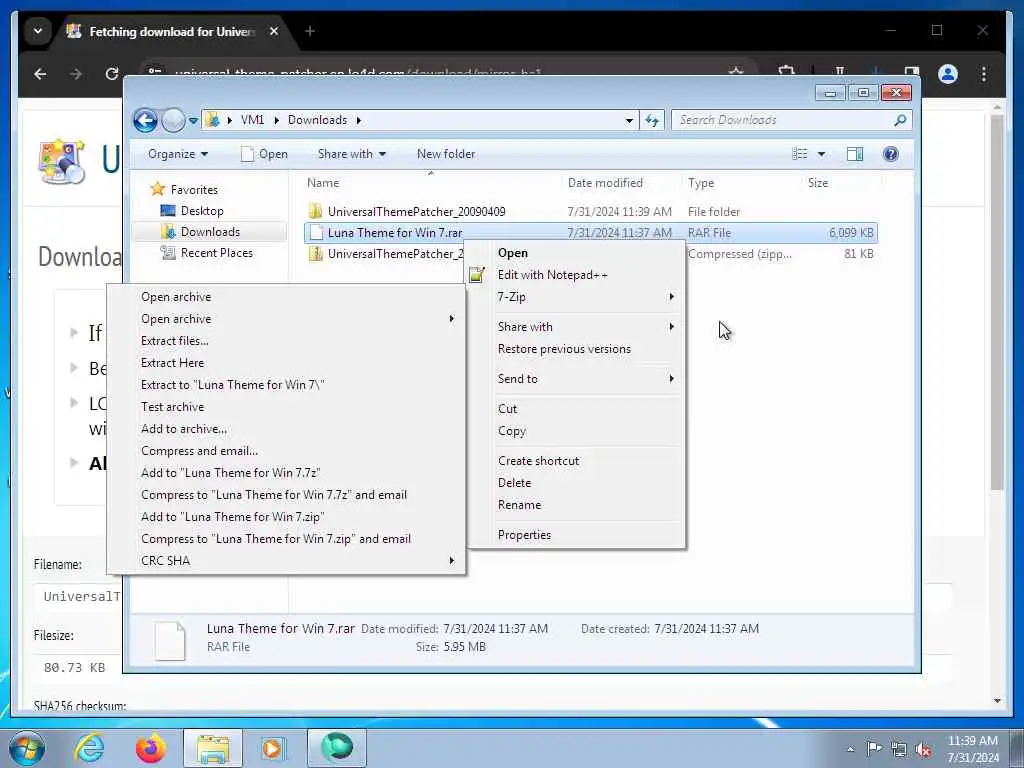Open a new browser tab

(310, 31)
